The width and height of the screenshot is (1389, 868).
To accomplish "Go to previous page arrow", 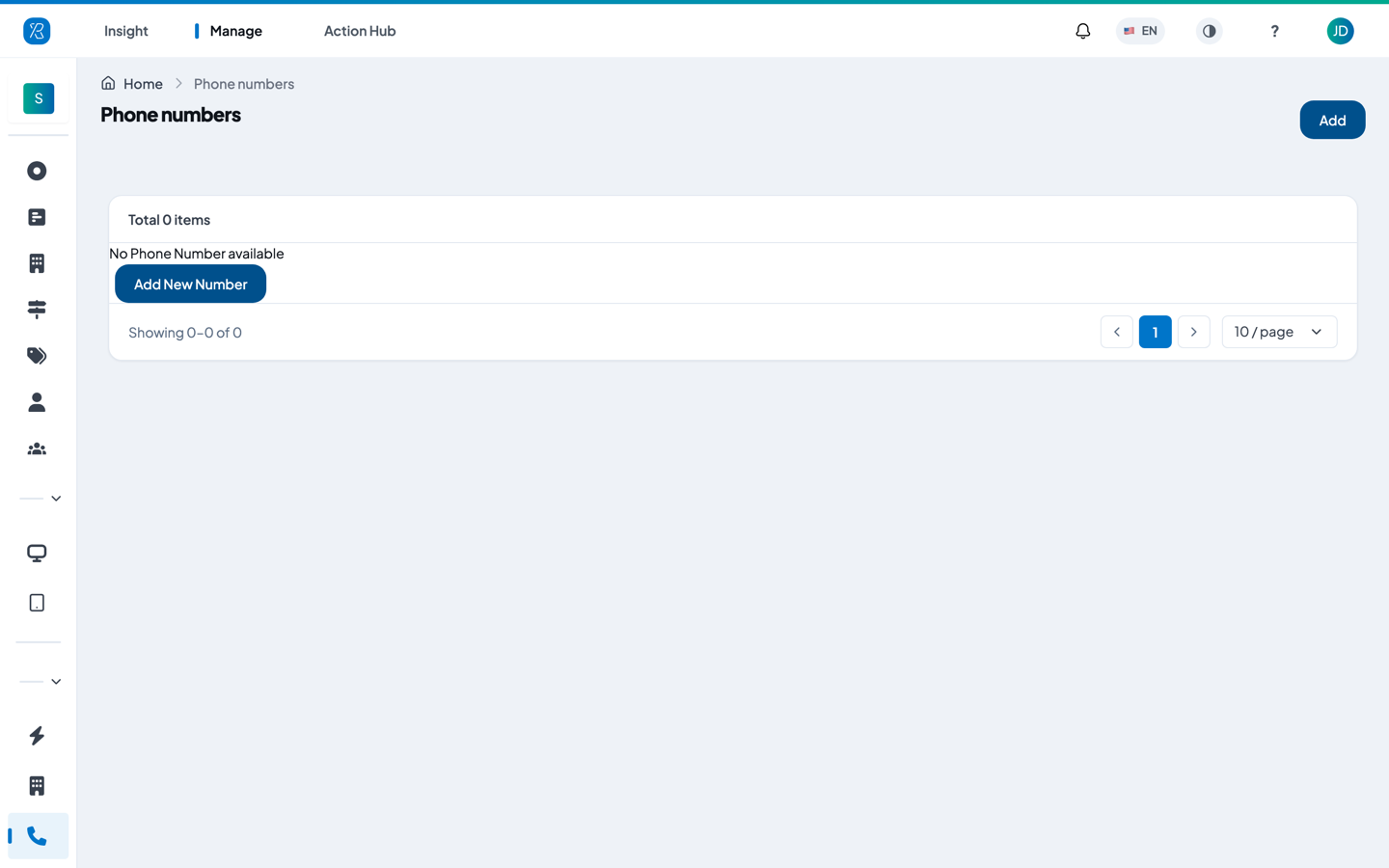I will click(x=1117, y=332).
